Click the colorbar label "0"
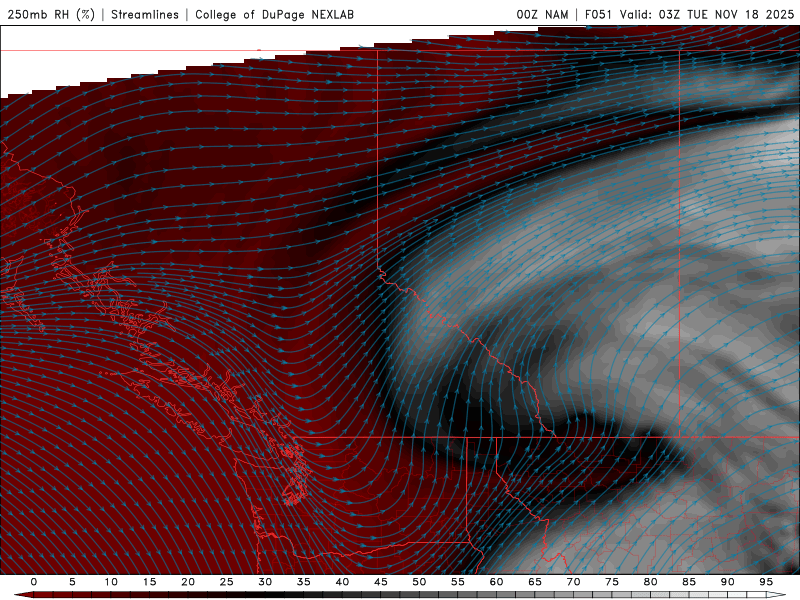Viewport: 800px width, 600px height. [34, 582]
